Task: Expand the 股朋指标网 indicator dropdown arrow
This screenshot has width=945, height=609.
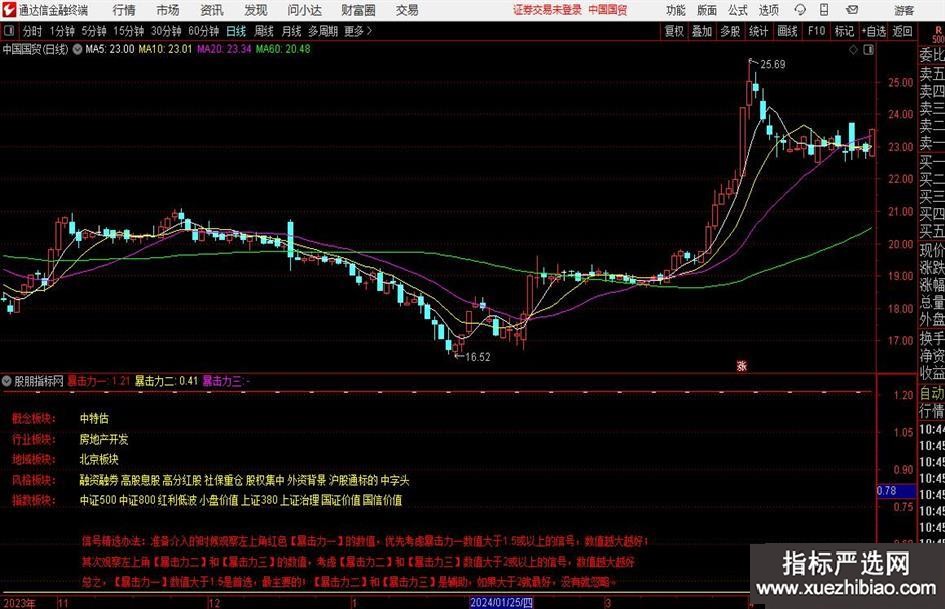Action: pyautogui.click(x=7, y=381)
